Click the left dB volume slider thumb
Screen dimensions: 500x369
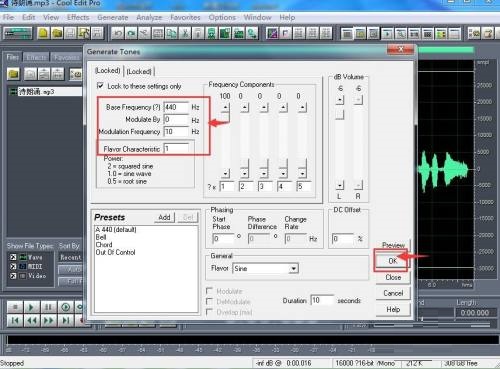point(340,114)
